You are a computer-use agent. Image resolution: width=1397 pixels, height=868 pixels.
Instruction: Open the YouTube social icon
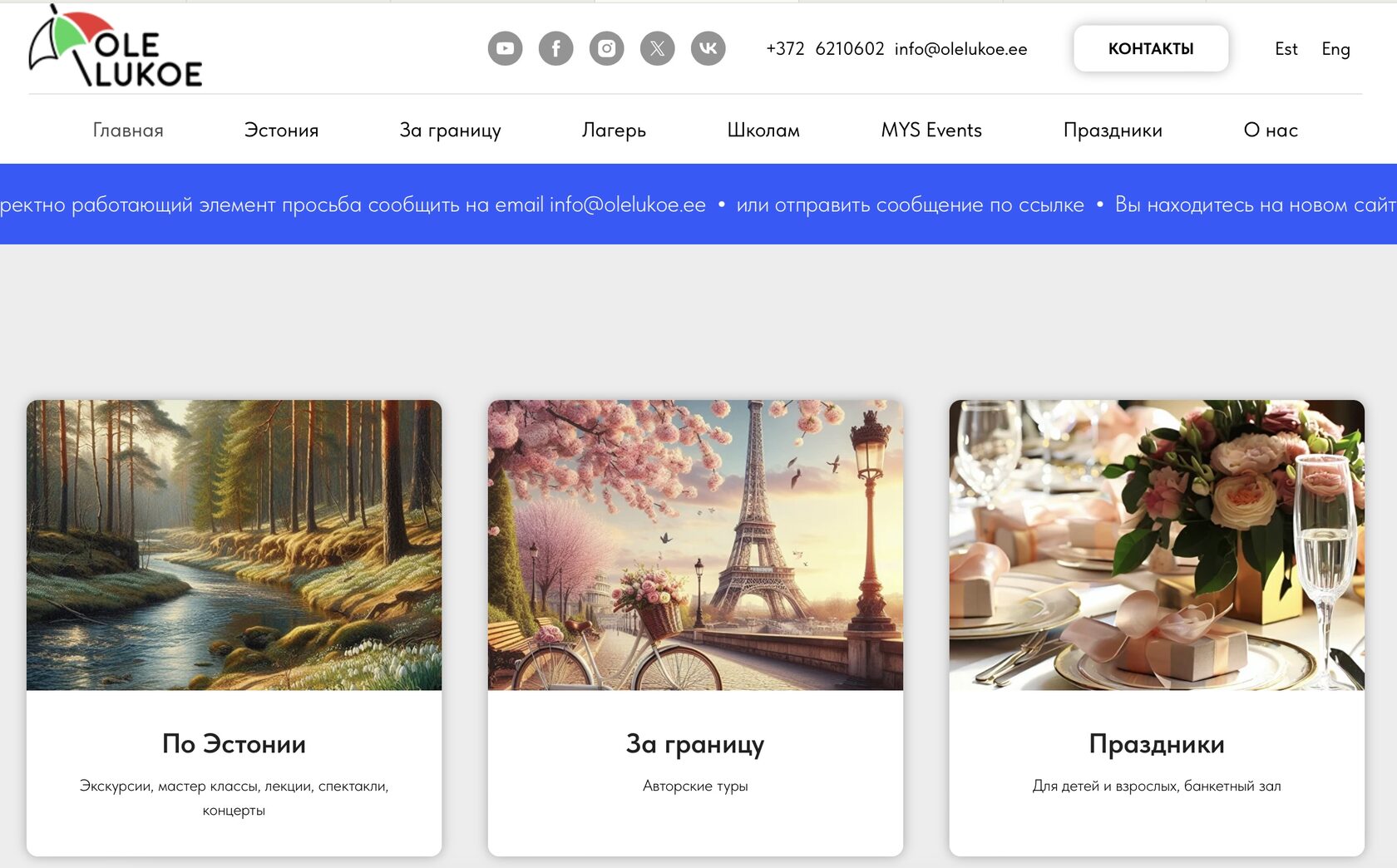click(505, 48)
